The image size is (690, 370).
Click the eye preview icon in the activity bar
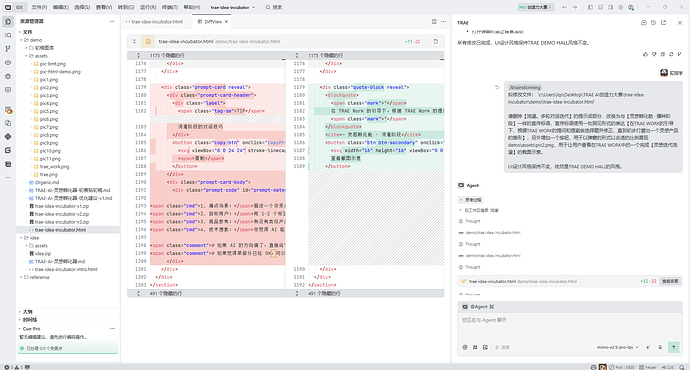point(8,62)
